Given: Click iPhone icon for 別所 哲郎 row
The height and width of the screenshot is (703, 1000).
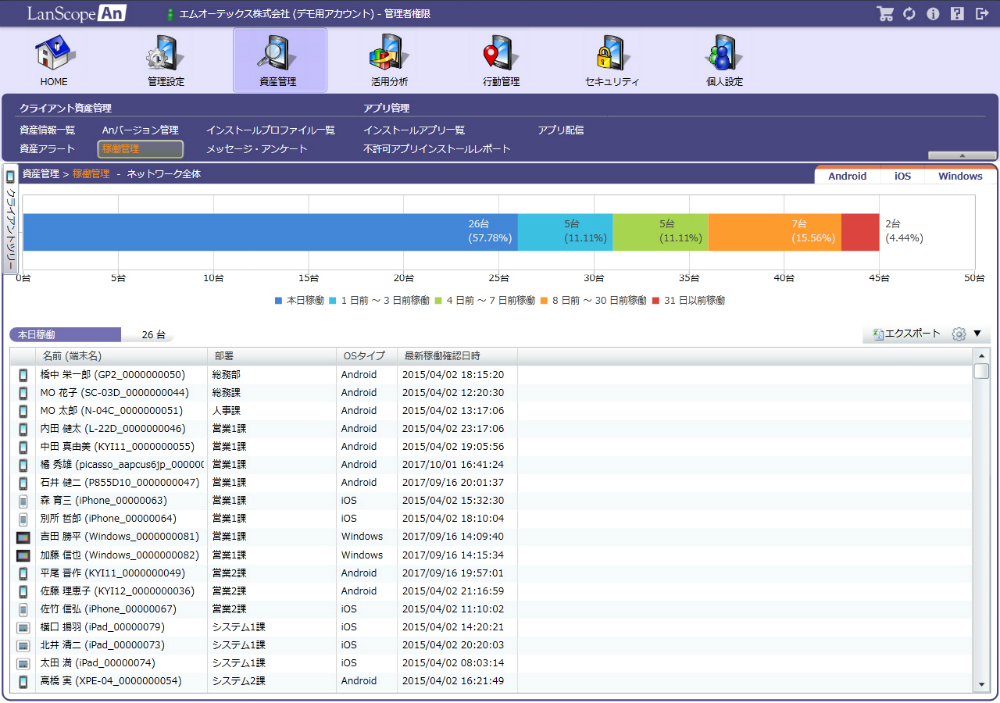Looking at the screenshot, I should [23, 519].
